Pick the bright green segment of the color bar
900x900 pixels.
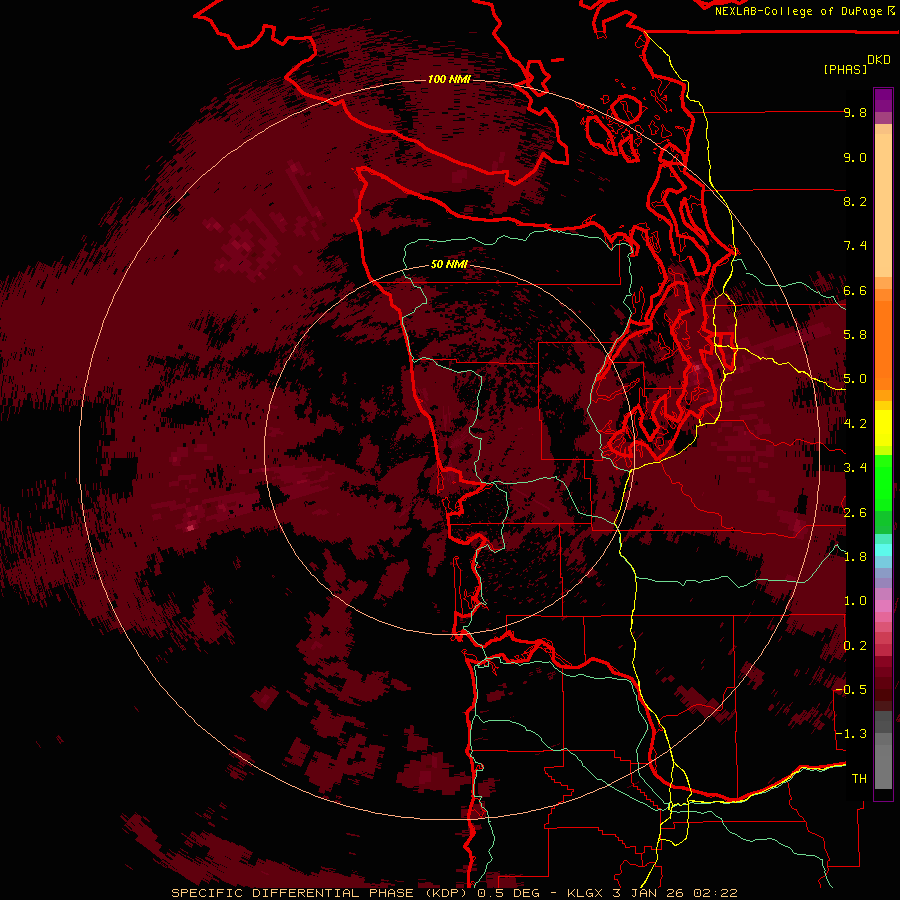pyautogui.click(x=883, y=482)
